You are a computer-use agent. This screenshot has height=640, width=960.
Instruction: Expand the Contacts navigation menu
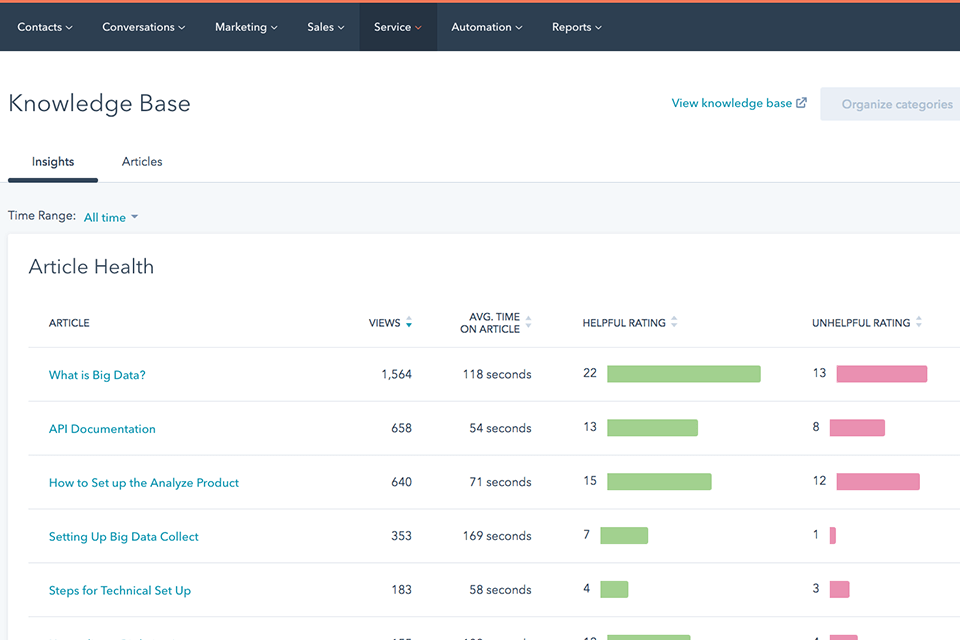click(x=44, y=27)
